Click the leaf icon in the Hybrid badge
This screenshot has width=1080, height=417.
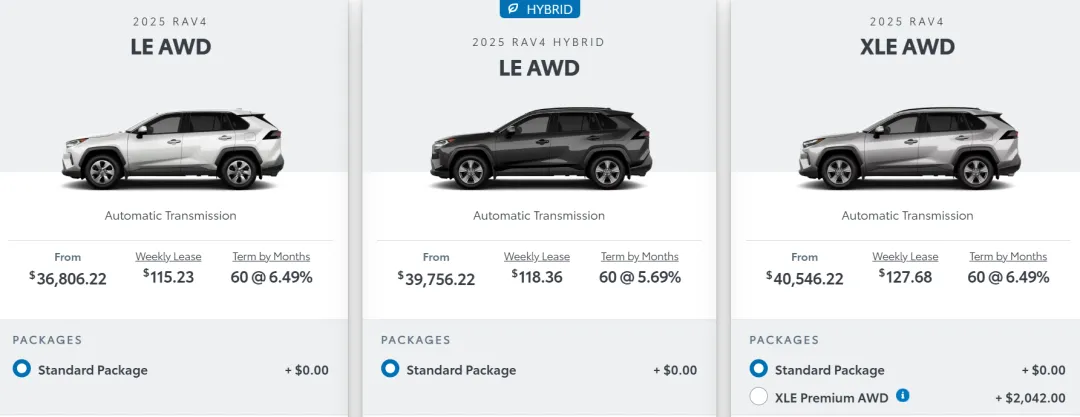pos(510,8)
